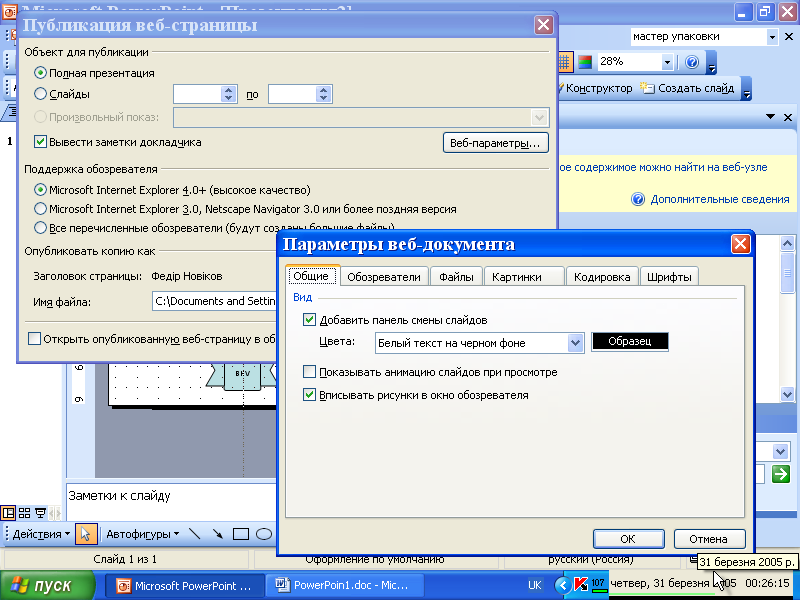Screen dimensions: 800x600
Task: Switch to Общие tab
Action: tap(311, 276)
